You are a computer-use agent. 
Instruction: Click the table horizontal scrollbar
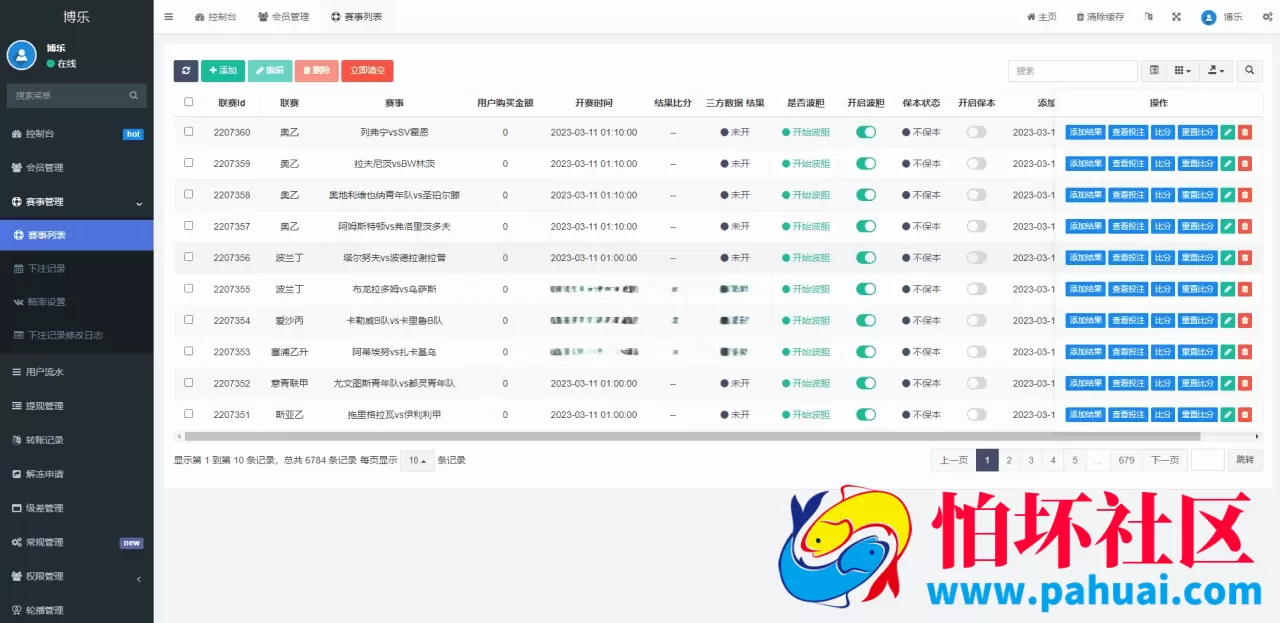(x=692, y=436)
